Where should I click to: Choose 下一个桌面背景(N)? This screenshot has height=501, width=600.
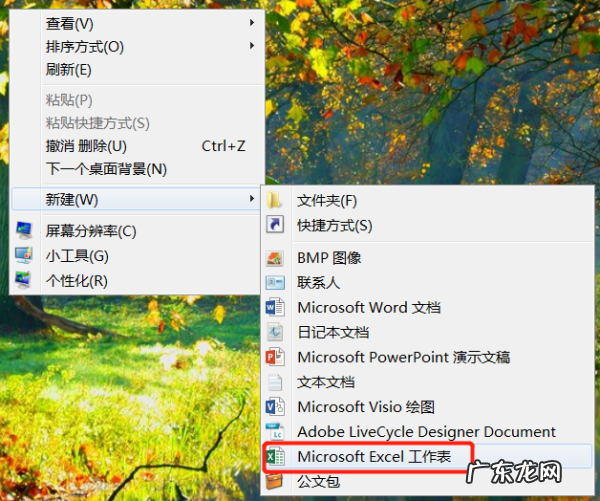(x=137, y=169)
